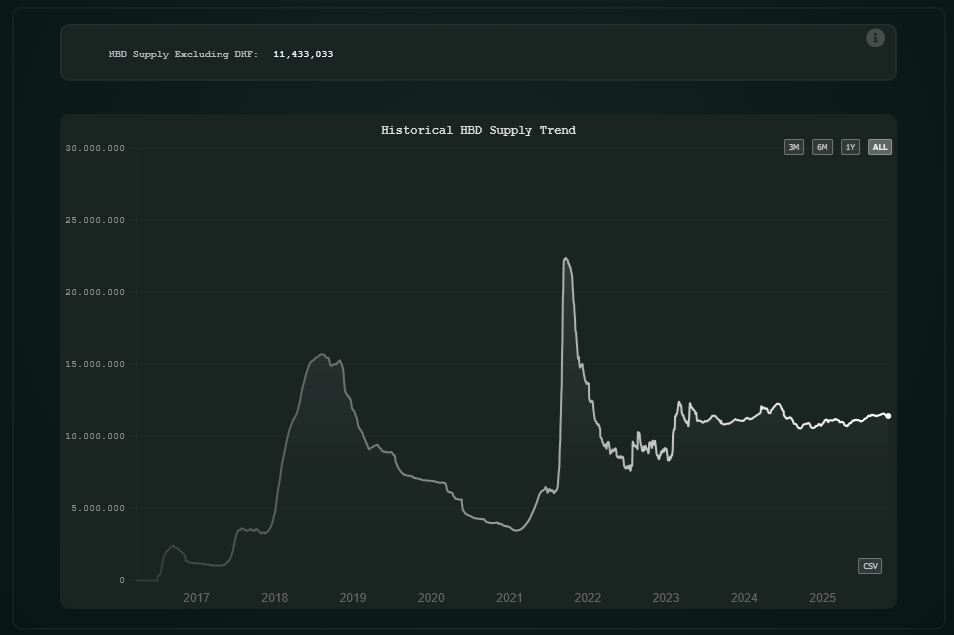Click the HBD Supply Excluding DHF label

(183, 54)
